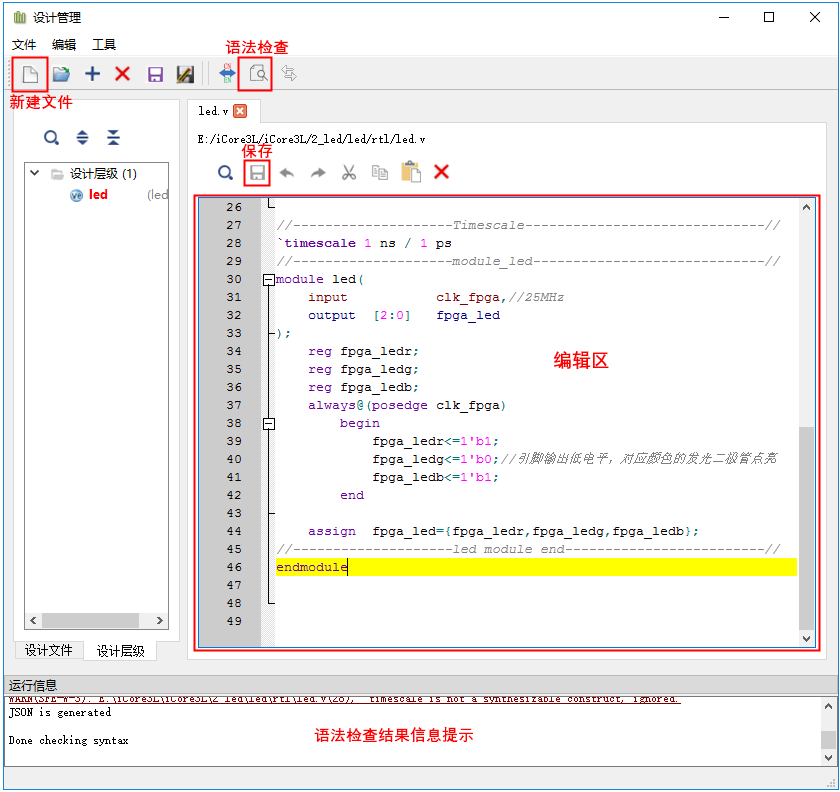Select the led module in design tree
Image resolution: width=840 pixels, height=792 pixels.
pyautogui.click(x=98, y=195)
